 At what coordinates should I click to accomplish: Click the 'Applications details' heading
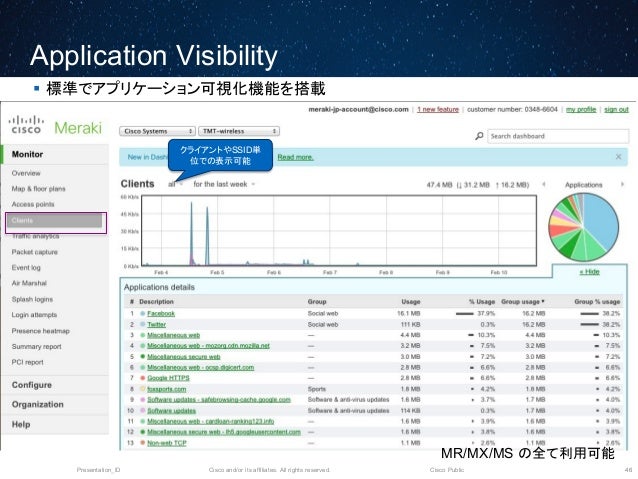(159, 287)
